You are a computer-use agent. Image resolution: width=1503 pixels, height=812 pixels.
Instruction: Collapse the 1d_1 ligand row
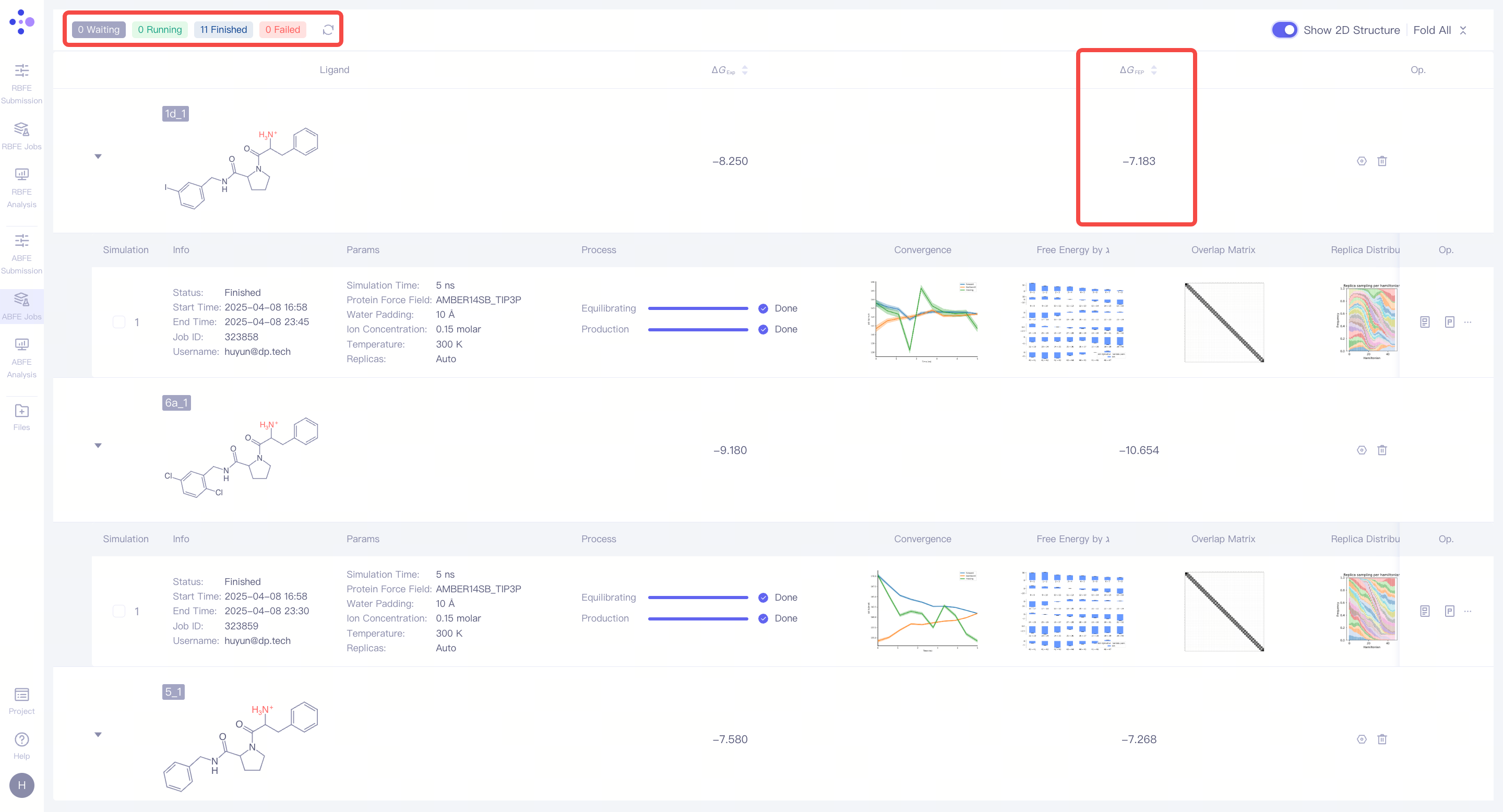pos(98,157)
